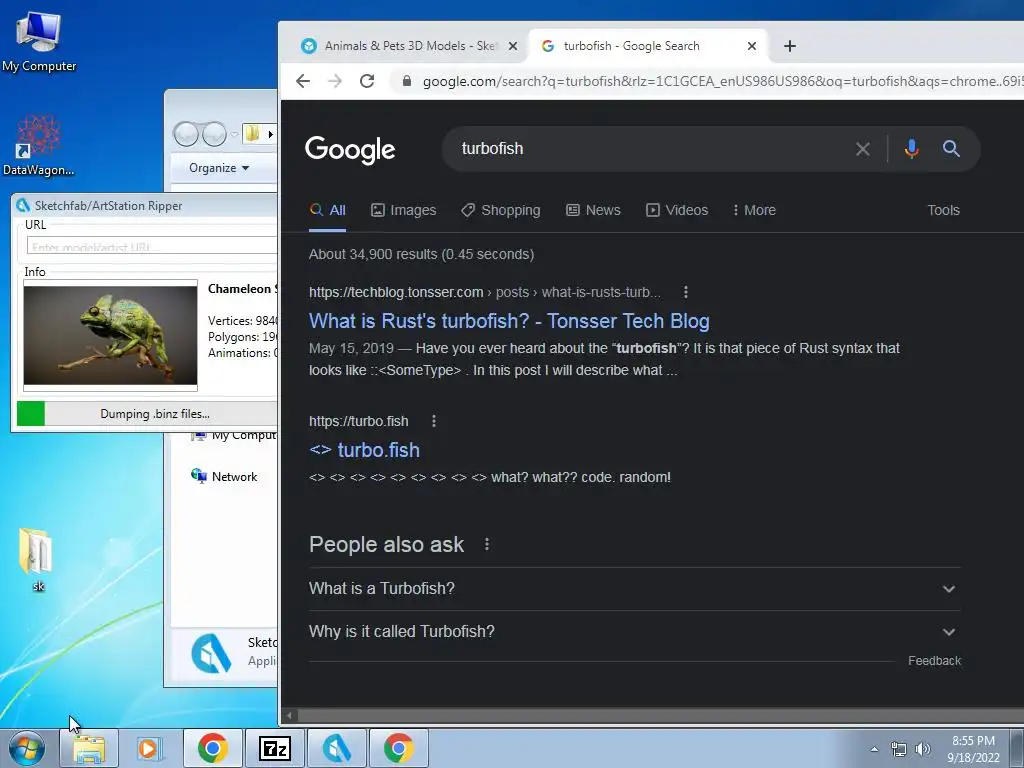Open a new Chrome tab
The width and height of the screenshot is (1024, 768).
790,46
